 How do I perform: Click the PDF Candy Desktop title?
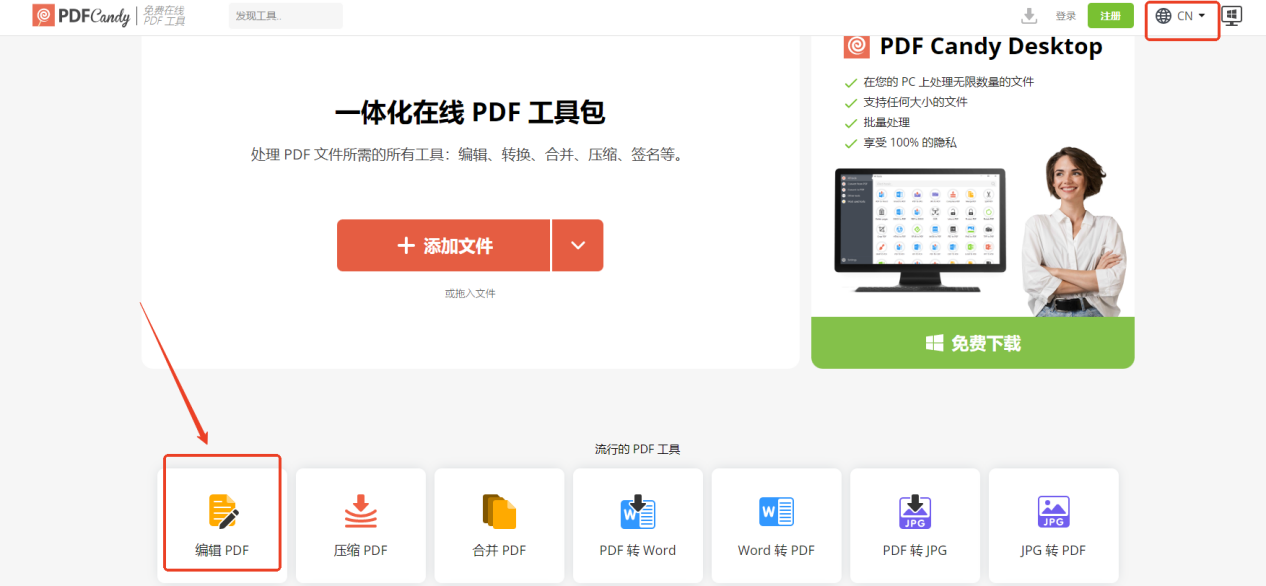(x=991, y=46)
